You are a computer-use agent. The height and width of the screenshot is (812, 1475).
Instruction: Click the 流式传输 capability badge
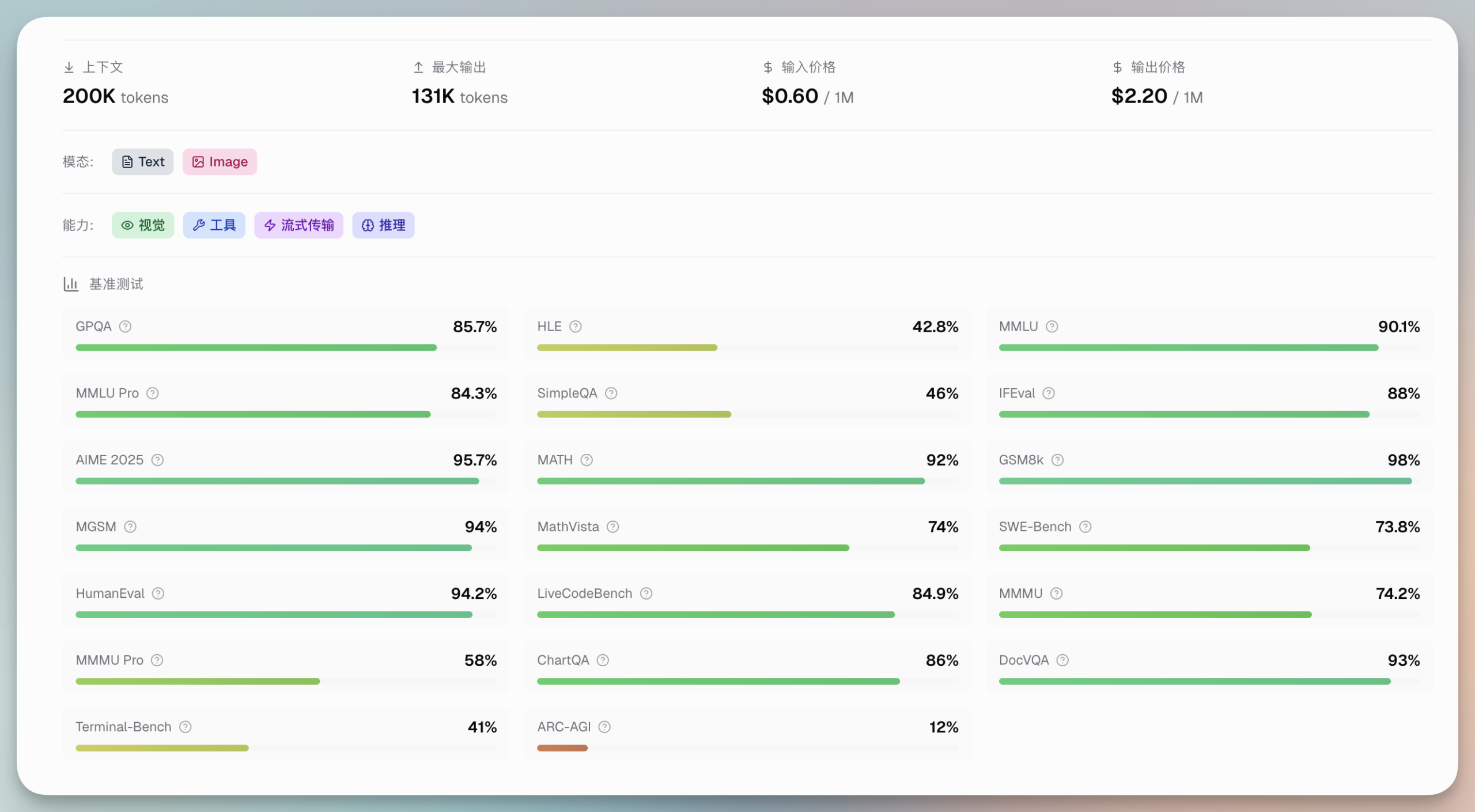tap(298, 225)
